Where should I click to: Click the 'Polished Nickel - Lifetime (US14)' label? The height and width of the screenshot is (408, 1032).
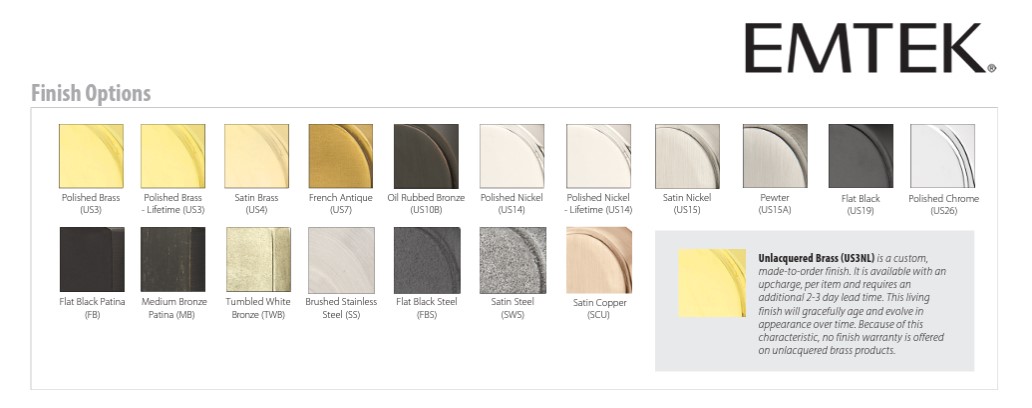pos(598,204)
